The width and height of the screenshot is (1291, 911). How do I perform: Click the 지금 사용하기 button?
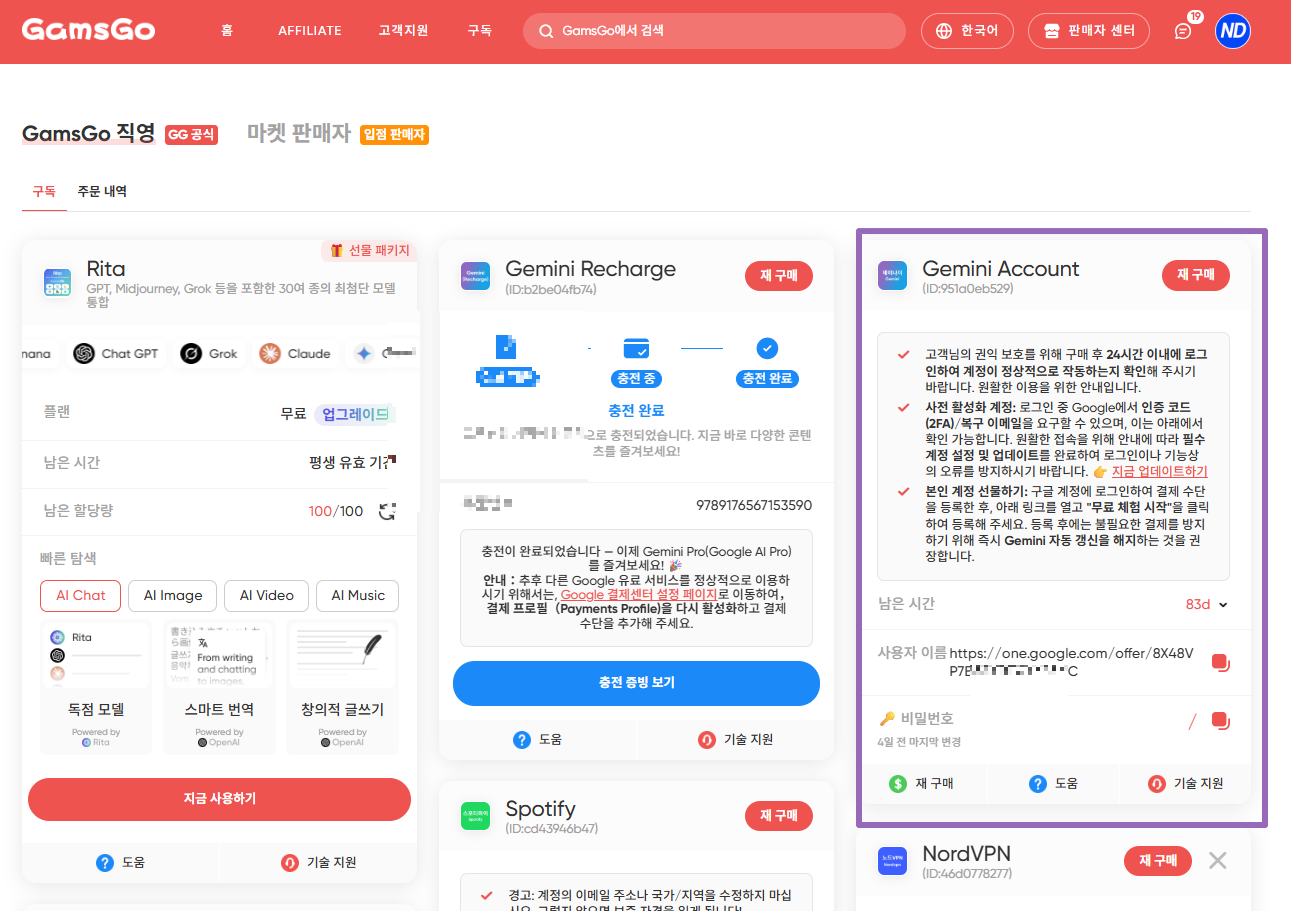[x=219, y=799]
